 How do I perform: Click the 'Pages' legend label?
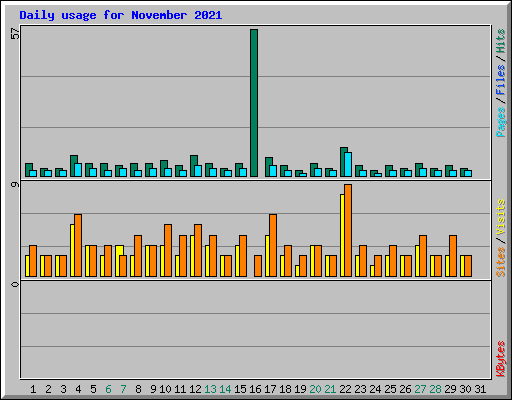click(501, 122)
